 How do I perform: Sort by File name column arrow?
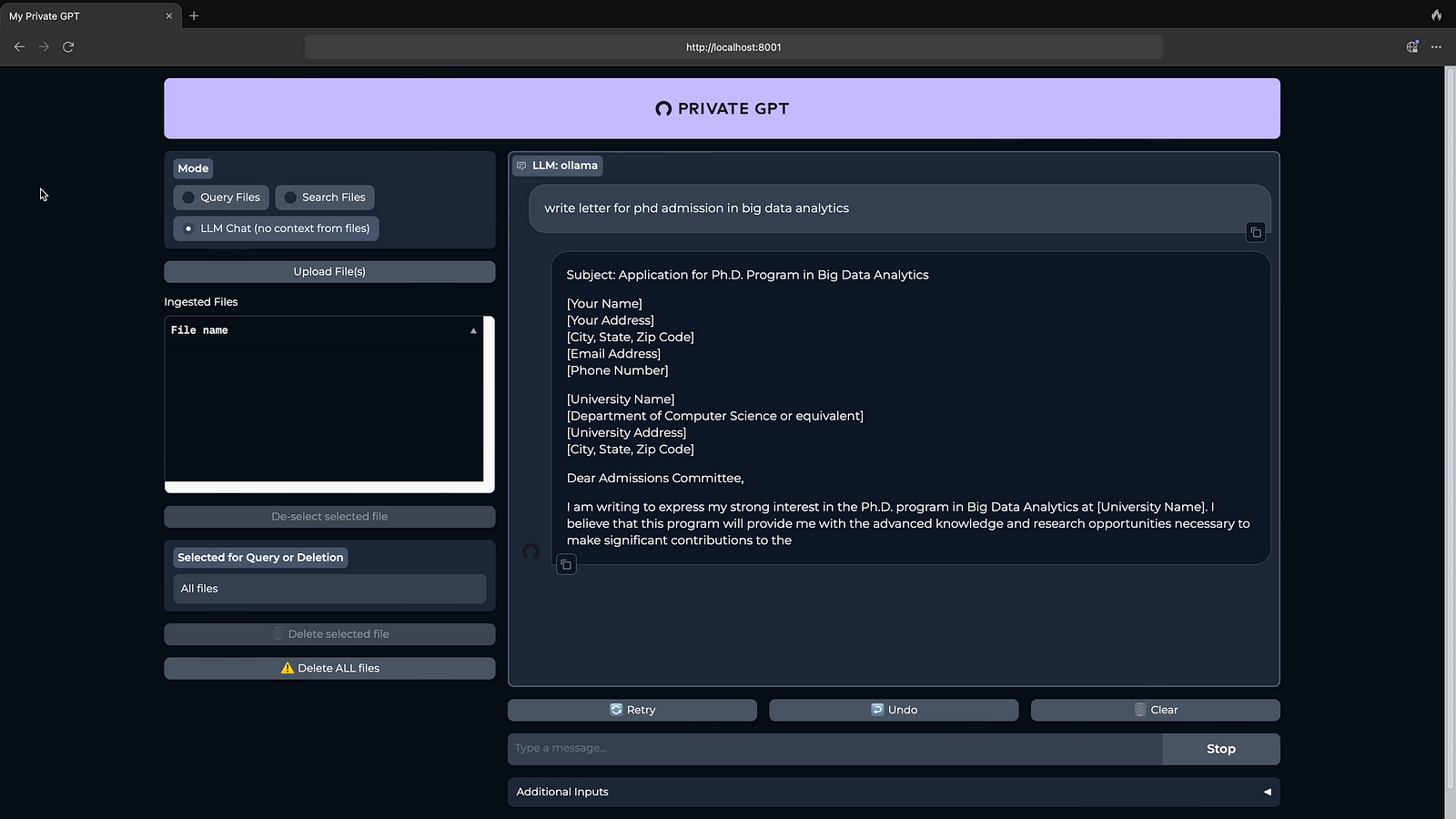pyautogui.click(x=473, y=330)
